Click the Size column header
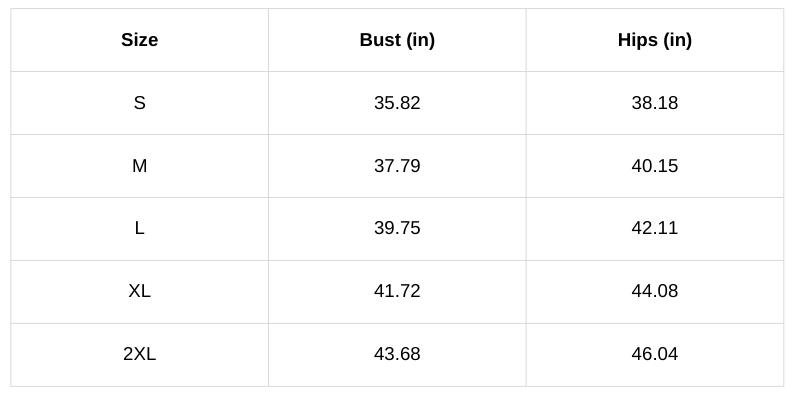 tap(139, 40)
